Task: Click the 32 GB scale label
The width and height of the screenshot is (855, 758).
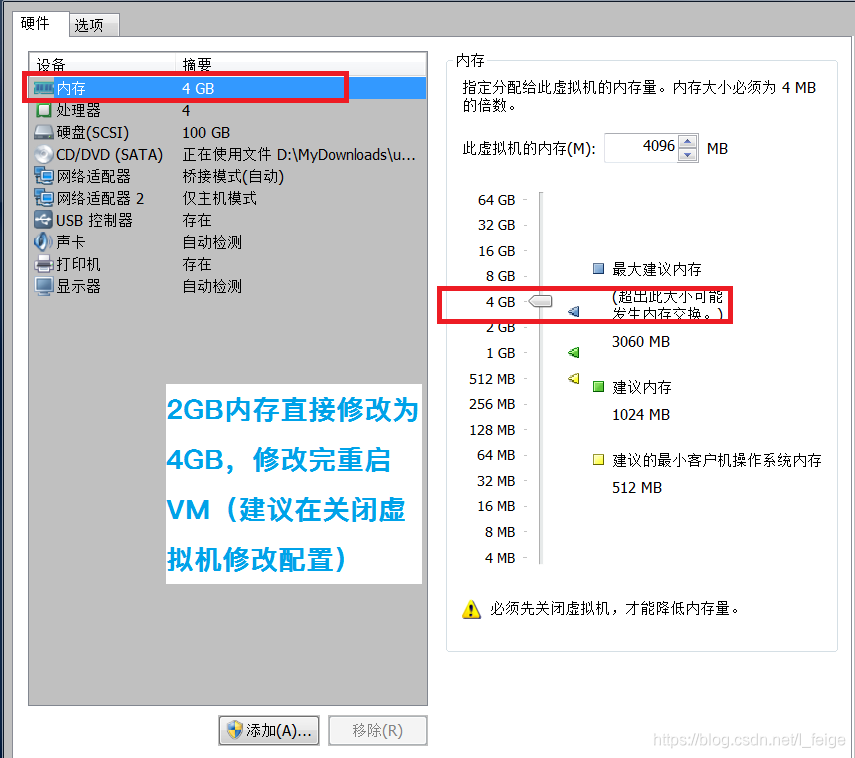Action: click(x=496, y=225)
